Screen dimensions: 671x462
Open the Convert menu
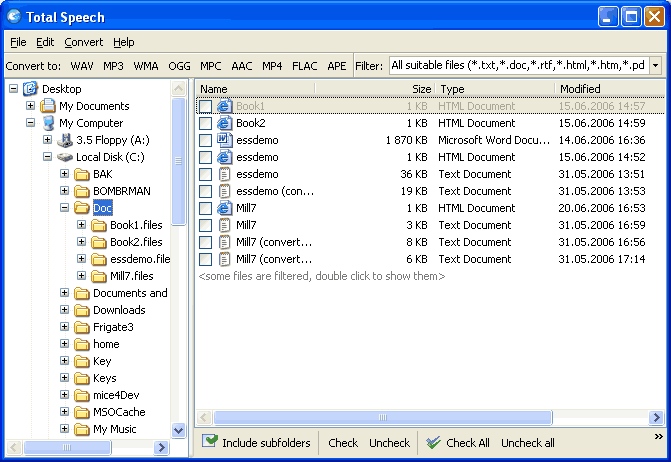[x=83, y=42]
